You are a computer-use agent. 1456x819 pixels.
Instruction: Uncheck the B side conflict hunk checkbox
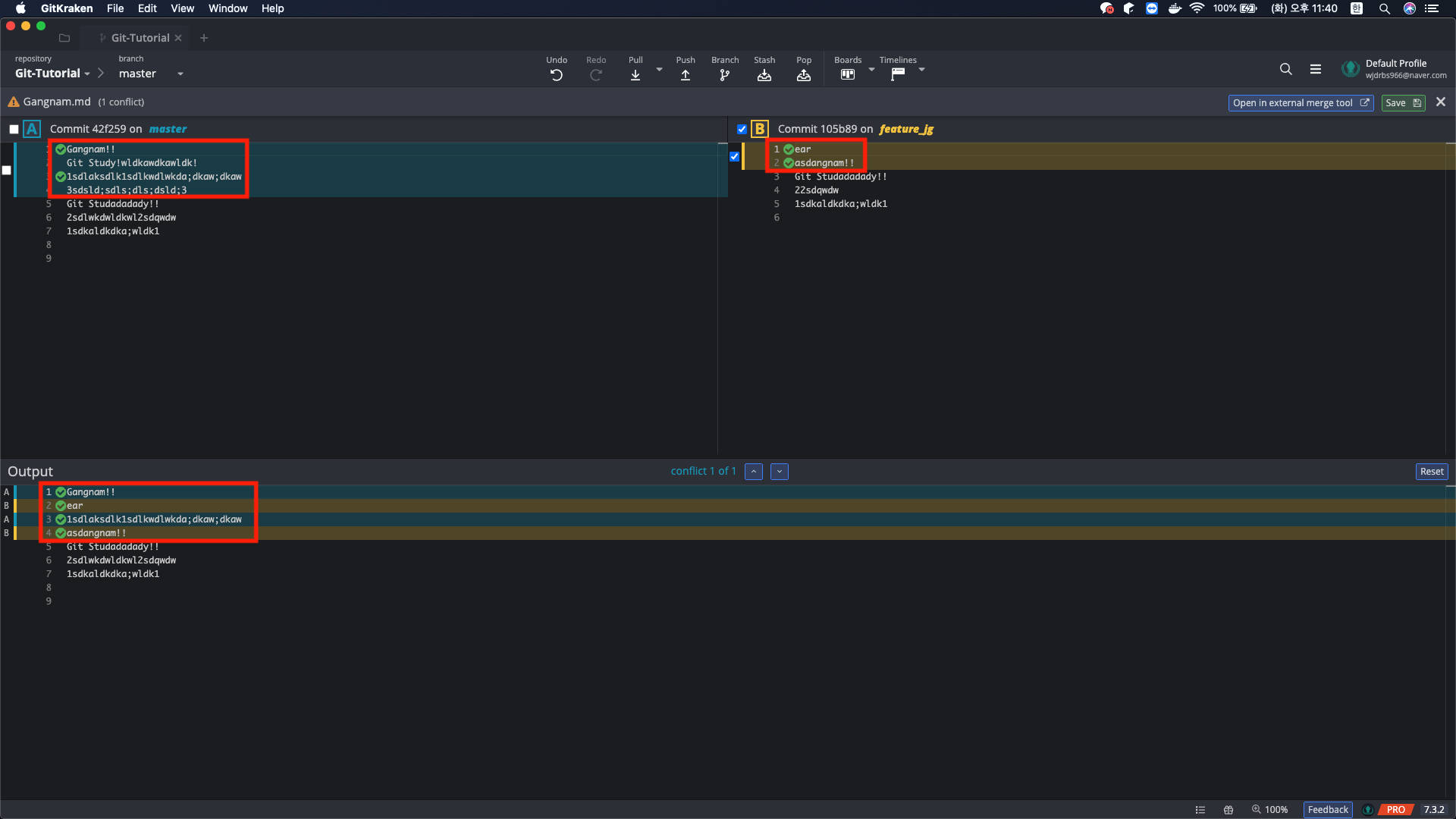tap(734, 157)
